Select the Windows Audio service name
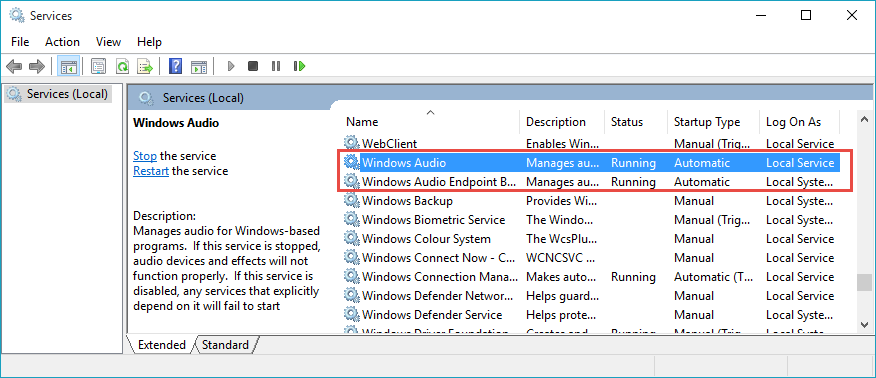Image resolution: width=876 pixels, height=378 pixels. point(404,162)
